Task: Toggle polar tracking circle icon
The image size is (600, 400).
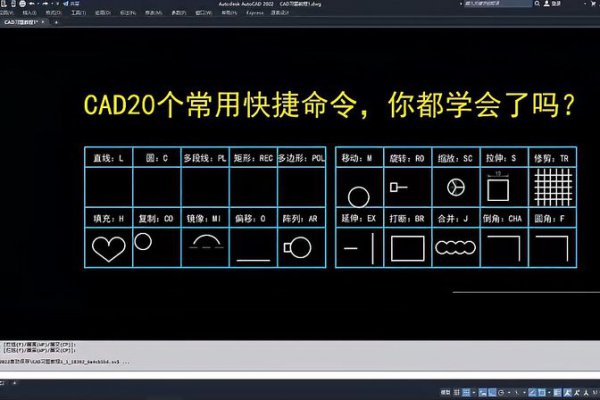Action: tap(501, 392)
